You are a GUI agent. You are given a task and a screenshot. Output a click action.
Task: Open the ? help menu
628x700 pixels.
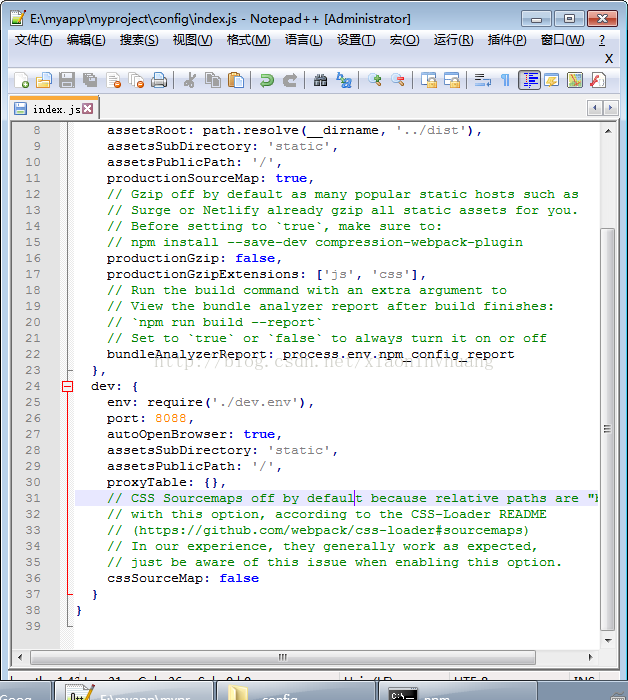point(602,40)
